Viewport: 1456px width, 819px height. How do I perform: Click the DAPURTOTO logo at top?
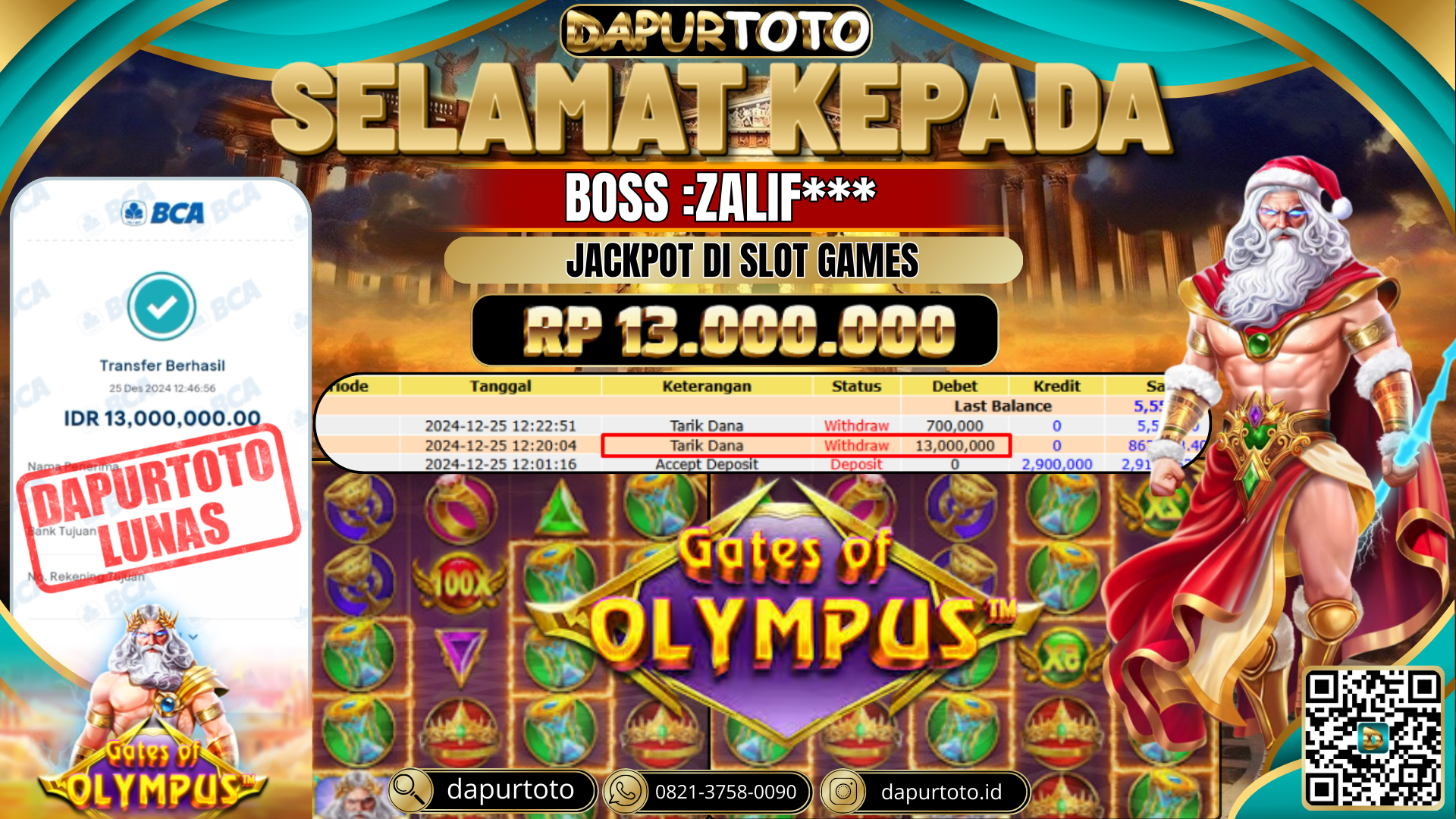[x=716, y=31]
